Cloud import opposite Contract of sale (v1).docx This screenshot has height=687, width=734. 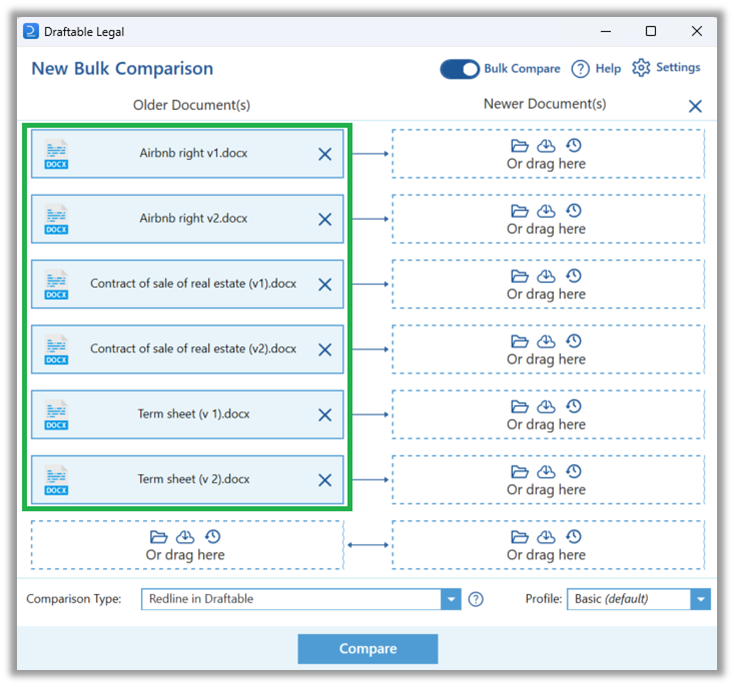pos(546,276)
